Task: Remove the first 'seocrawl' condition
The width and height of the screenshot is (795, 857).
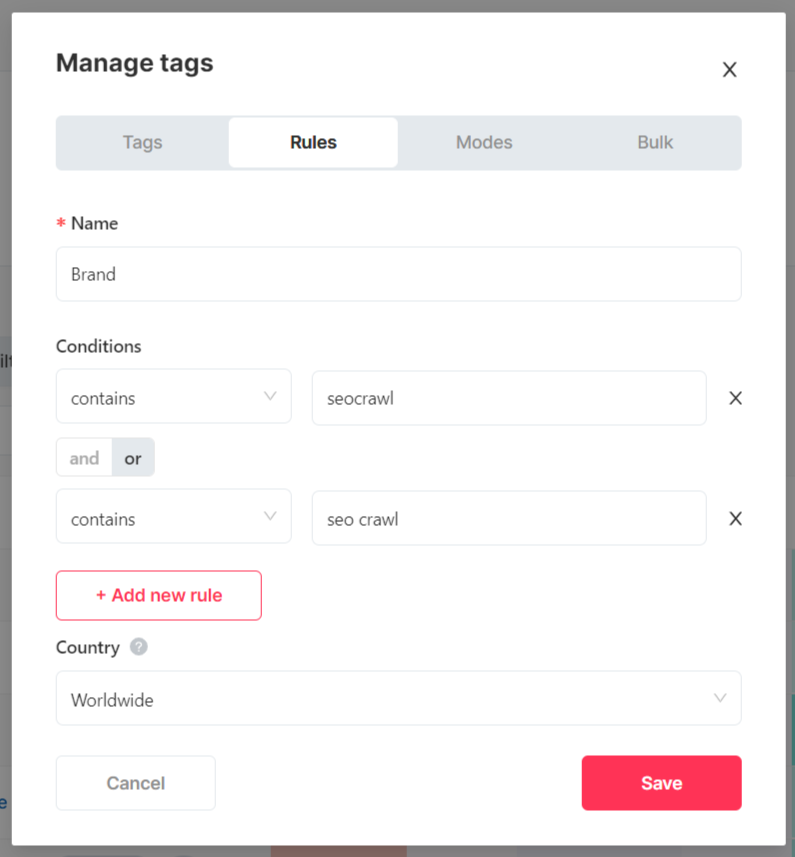Action: click(x=735, y=397)
